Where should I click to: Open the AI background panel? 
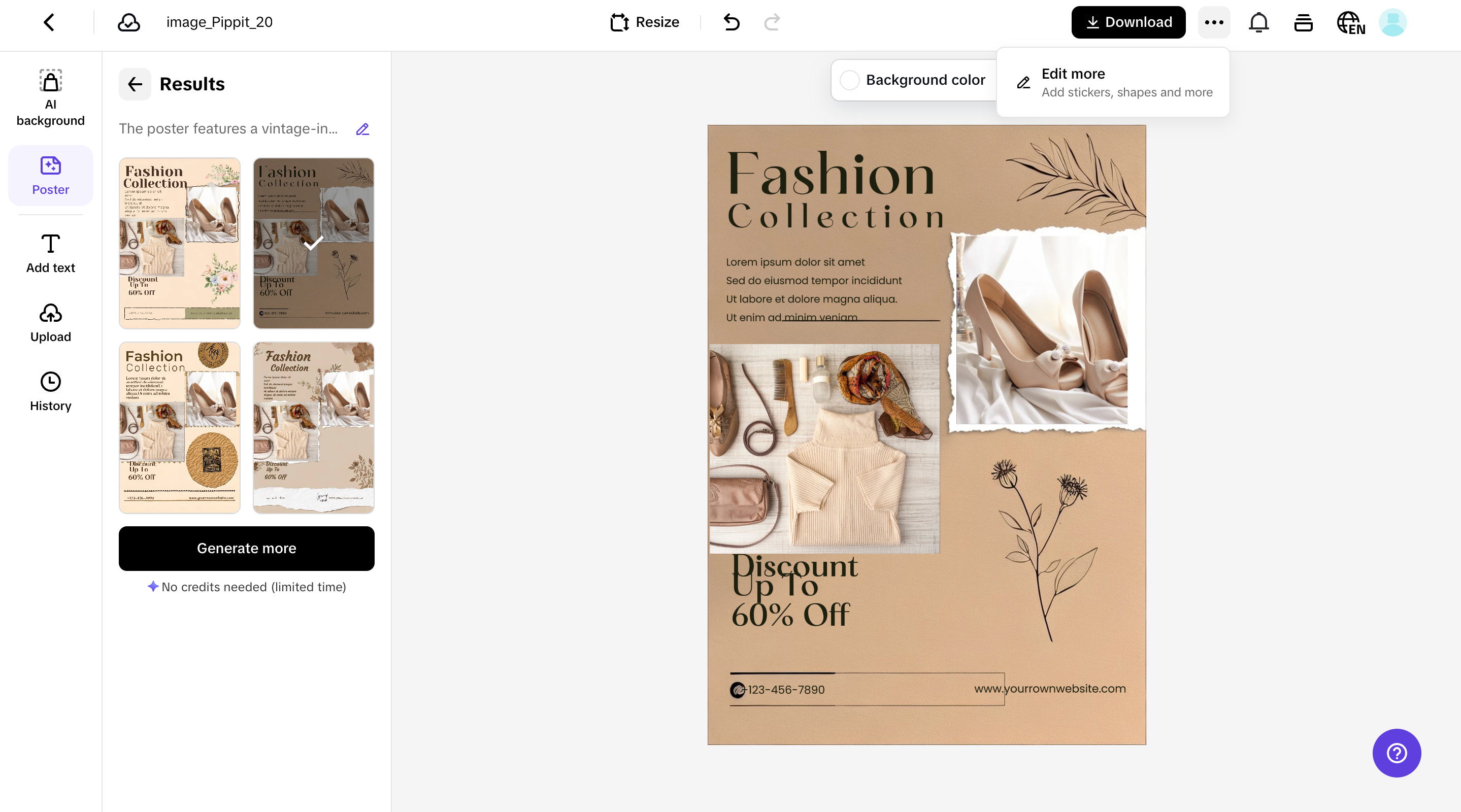[50, 96]
